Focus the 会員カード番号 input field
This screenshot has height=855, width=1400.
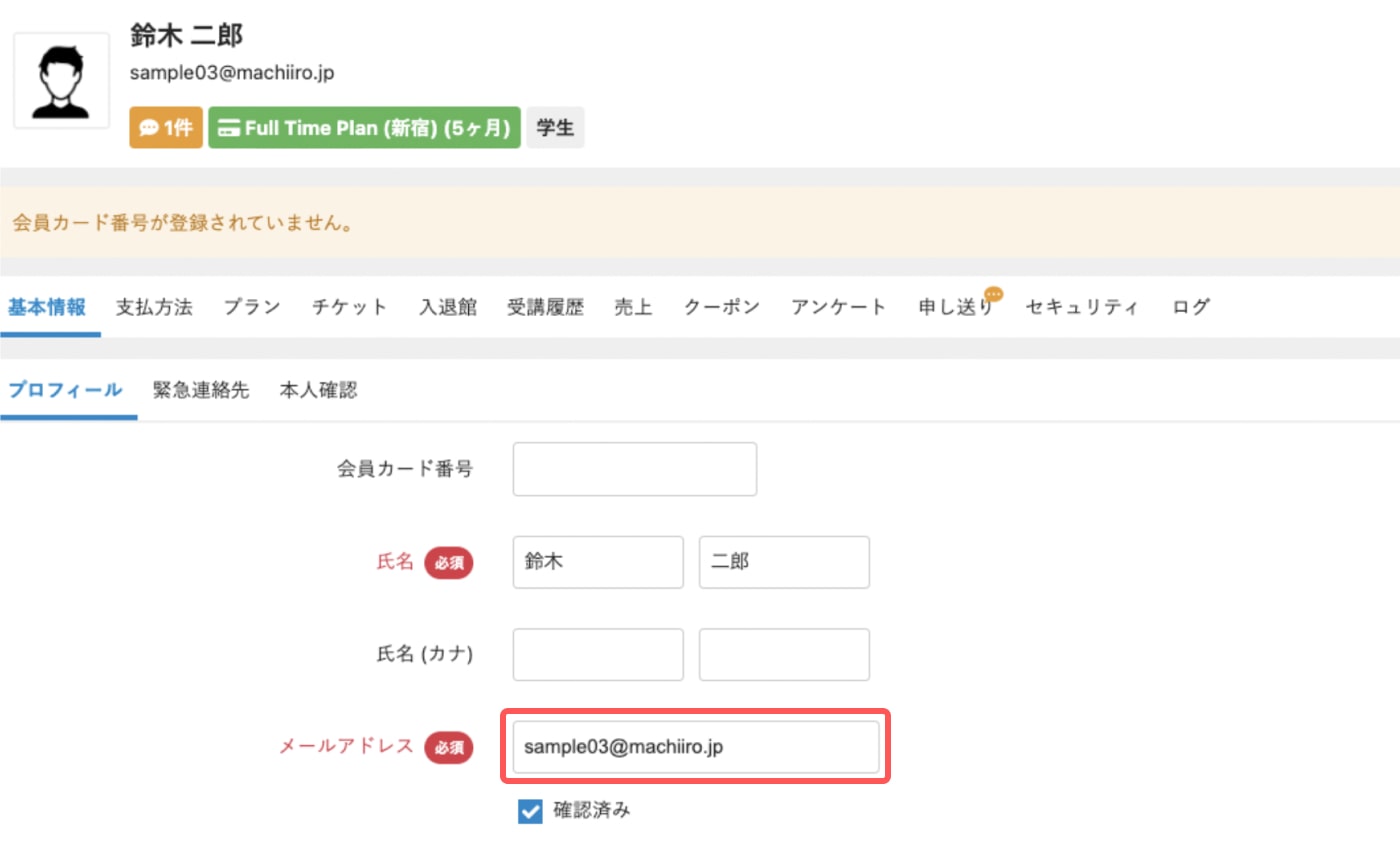coord(635,469)
